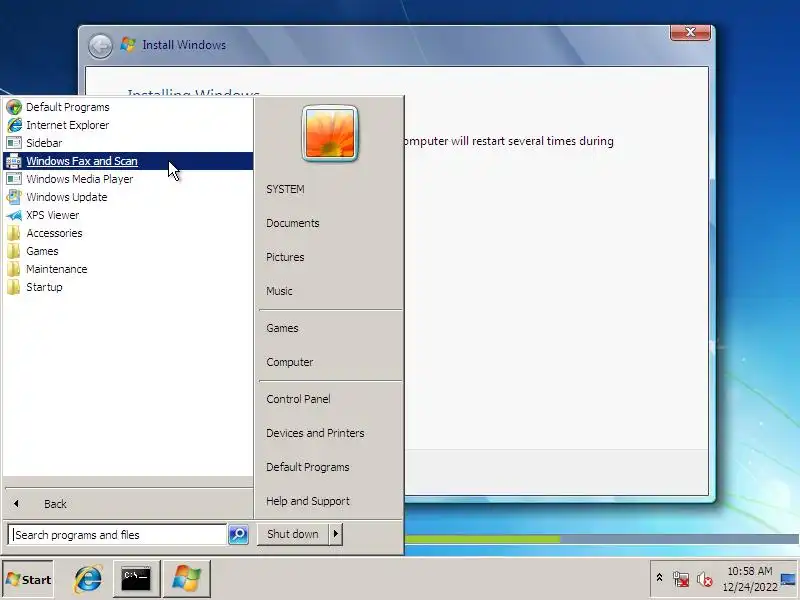
Task: Open XPS Viewer icon
Action: (14, 215)
